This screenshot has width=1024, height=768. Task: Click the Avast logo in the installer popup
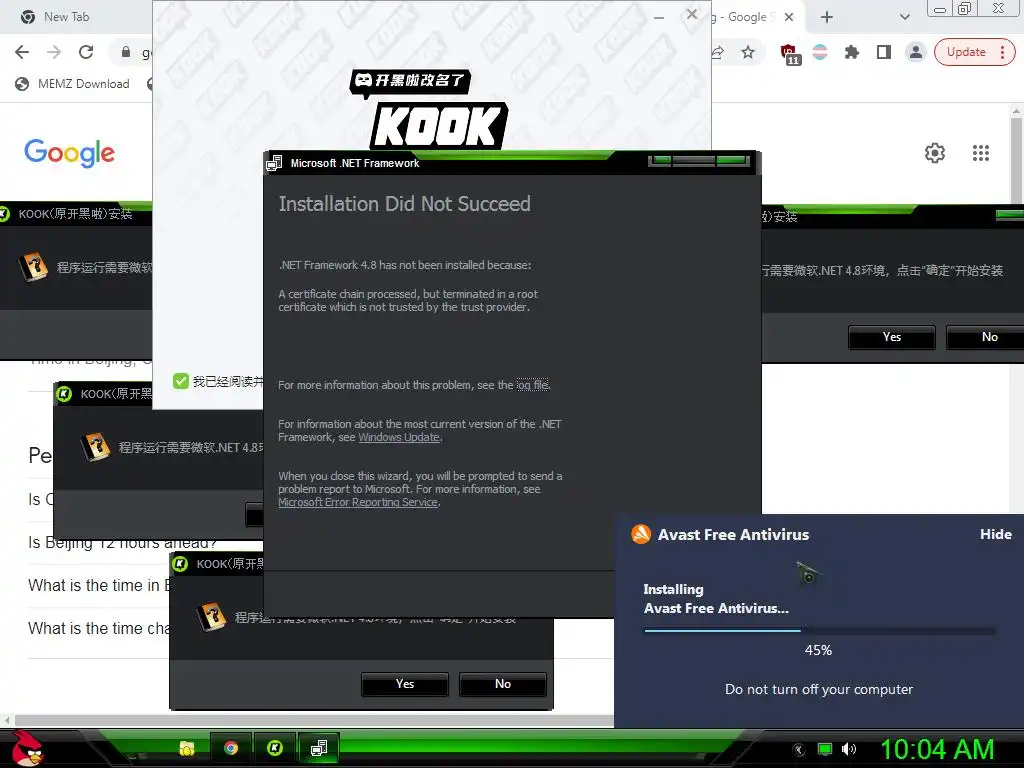[641, 534]
